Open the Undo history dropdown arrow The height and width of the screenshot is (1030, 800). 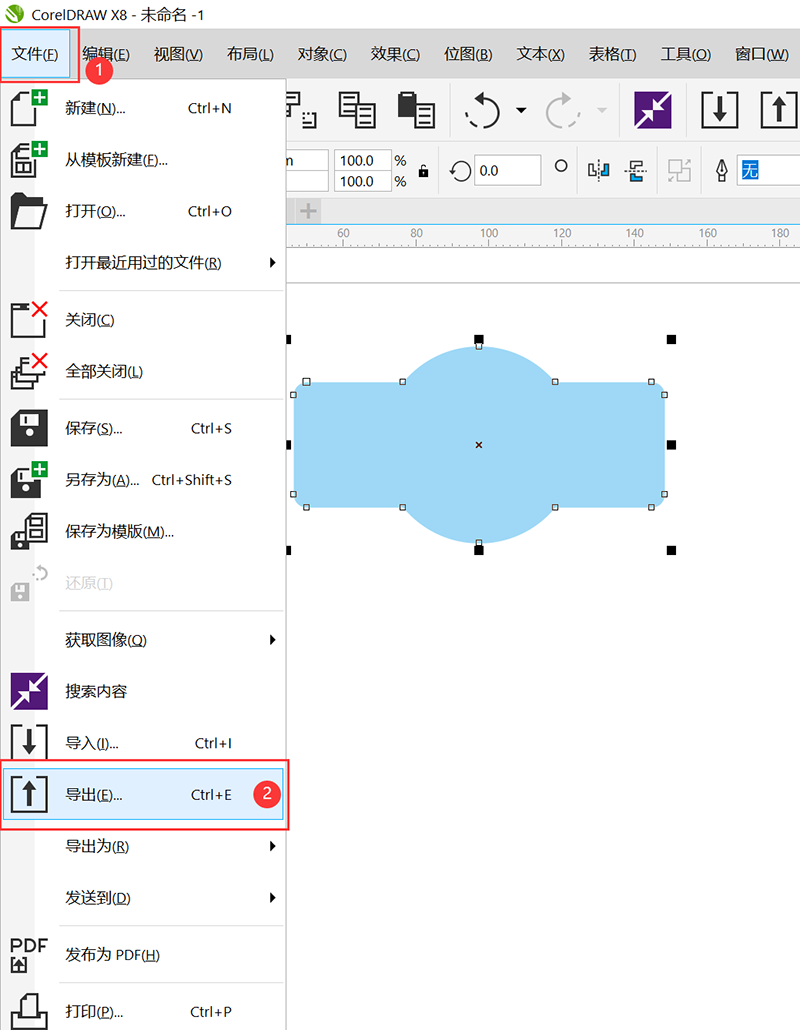(521, 110)
